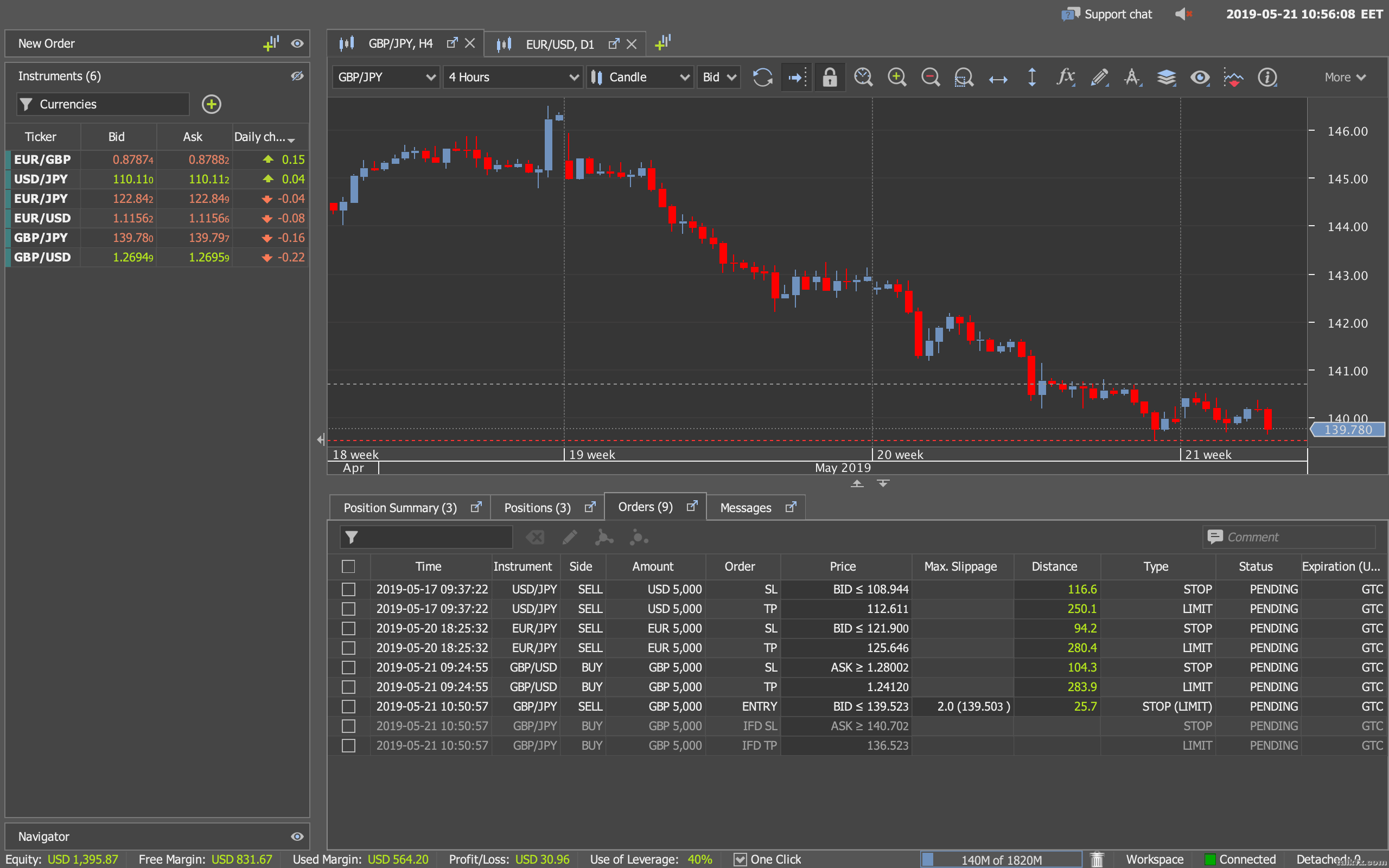
Task: Expand the More toolbar menu
Action: tap(1345, 77)
